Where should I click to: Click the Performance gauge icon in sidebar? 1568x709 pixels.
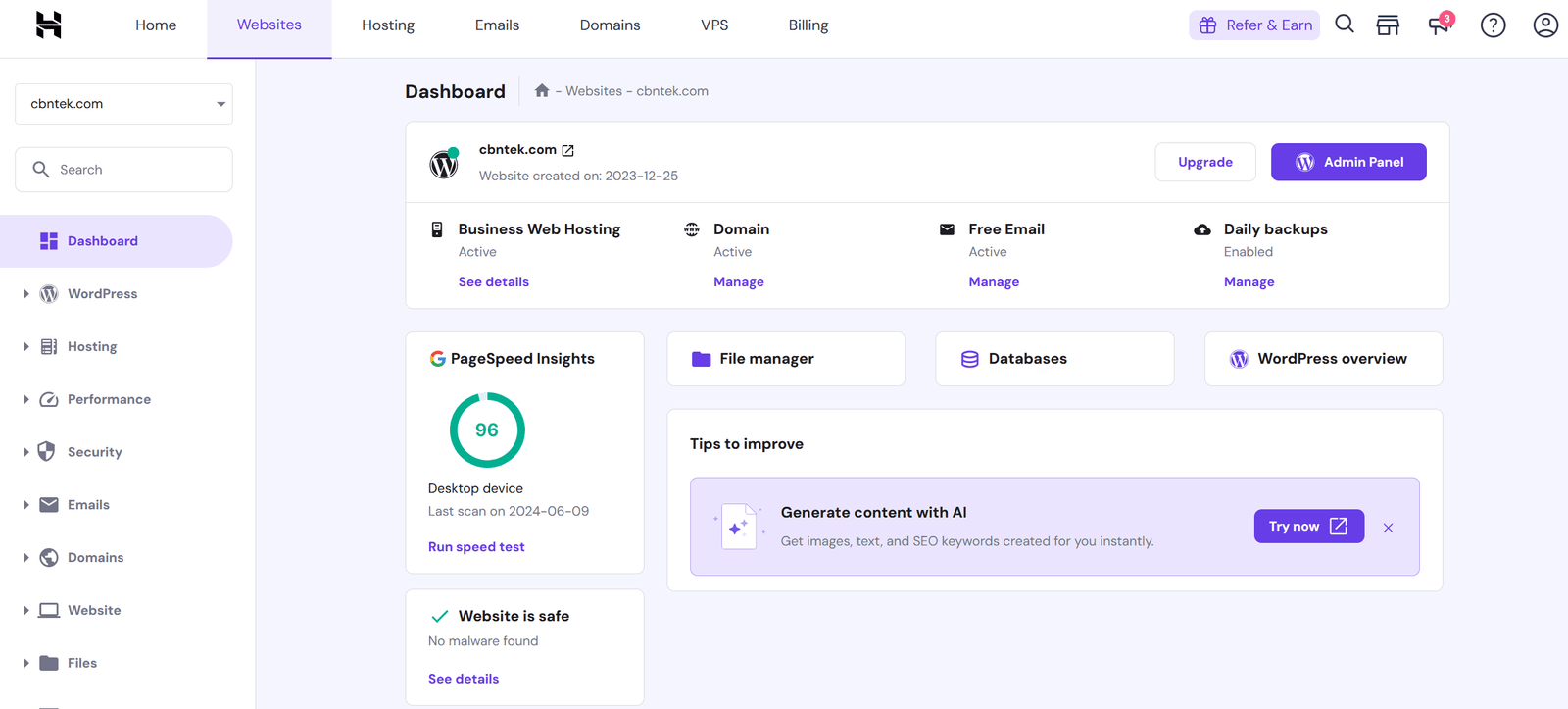[49, 399]
